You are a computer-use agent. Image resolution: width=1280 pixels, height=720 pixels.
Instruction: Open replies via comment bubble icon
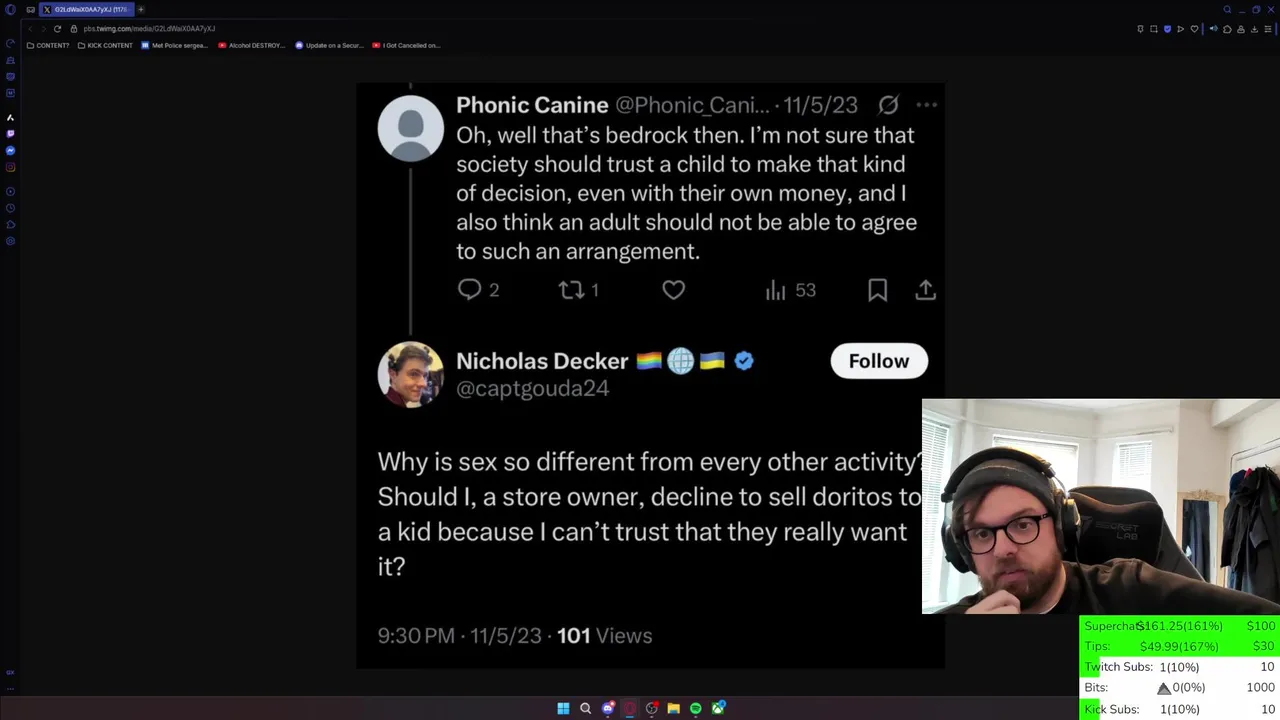pyautogui.click(x=469, y=290)
